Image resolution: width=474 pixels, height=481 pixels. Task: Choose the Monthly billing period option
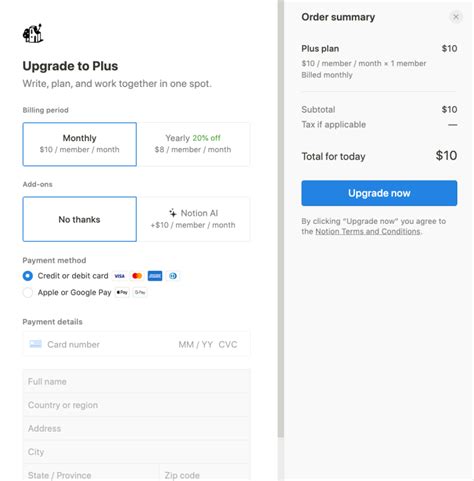tap(80, 144)
